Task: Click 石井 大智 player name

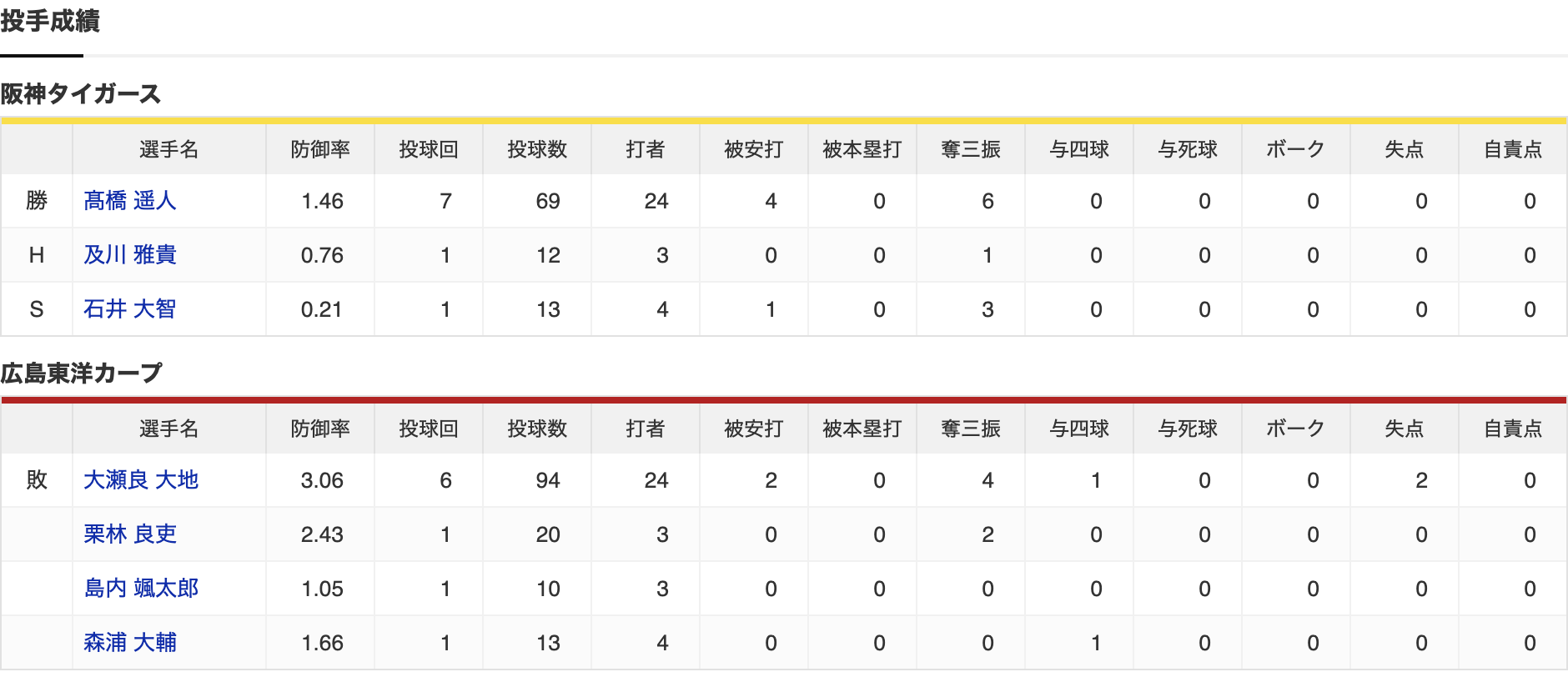Action: pyautogui.click(x=130, y=309)
